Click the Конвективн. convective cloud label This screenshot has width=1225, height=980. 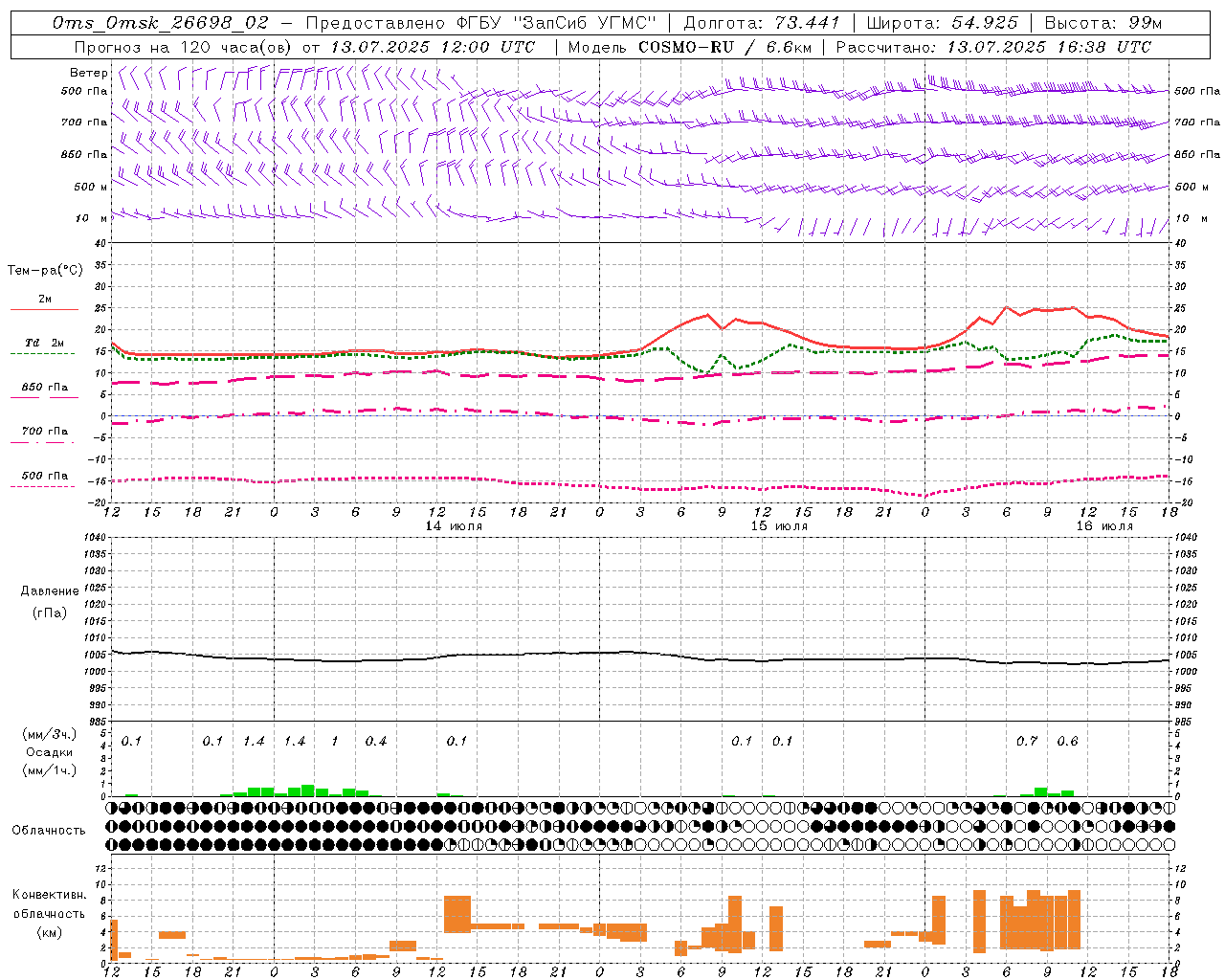[x=50, y=895]
